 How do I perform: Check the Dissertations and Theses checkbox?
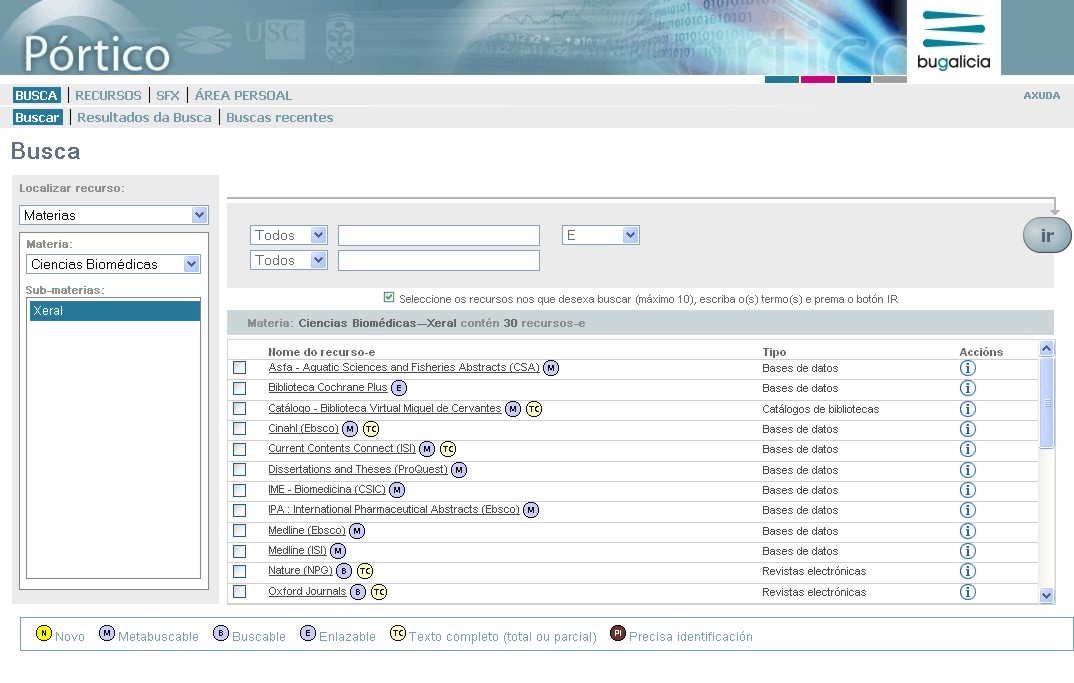pos(239,470)
